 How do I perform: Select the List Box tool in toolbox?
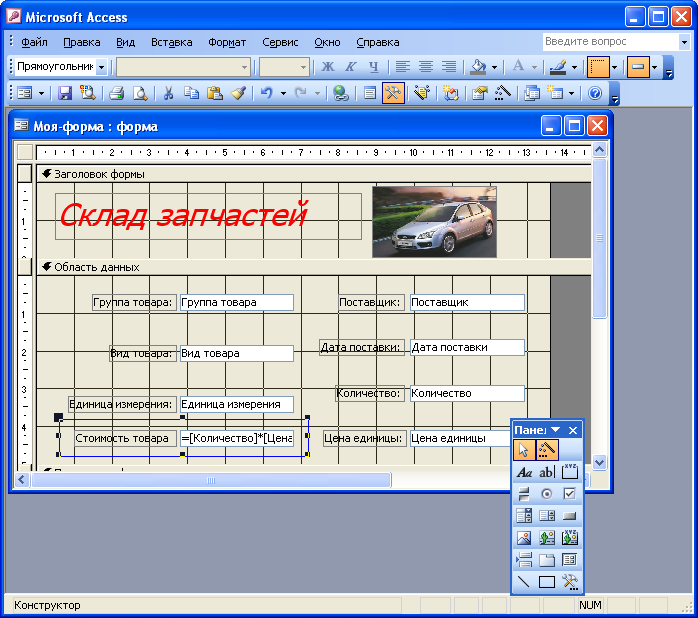point(547,516)
